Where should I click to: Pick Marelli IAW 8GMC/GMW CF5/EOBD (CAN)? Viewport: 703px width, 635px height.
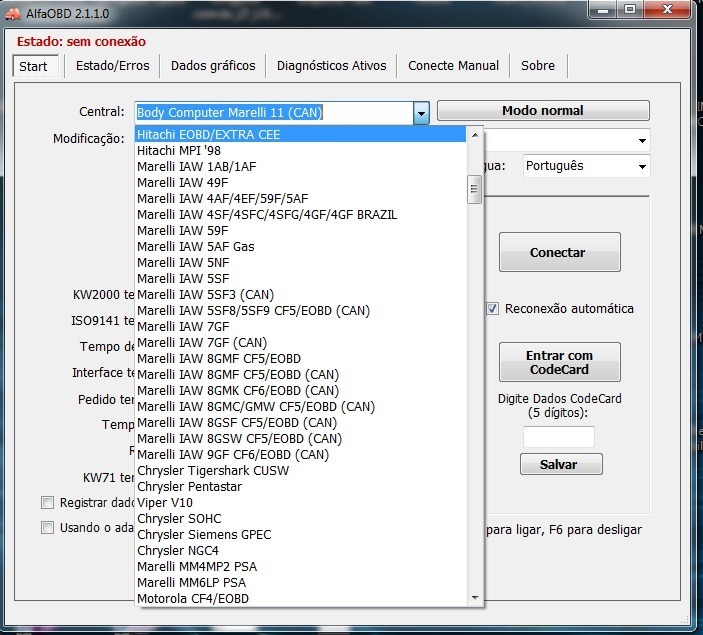[x=300, y=407]
